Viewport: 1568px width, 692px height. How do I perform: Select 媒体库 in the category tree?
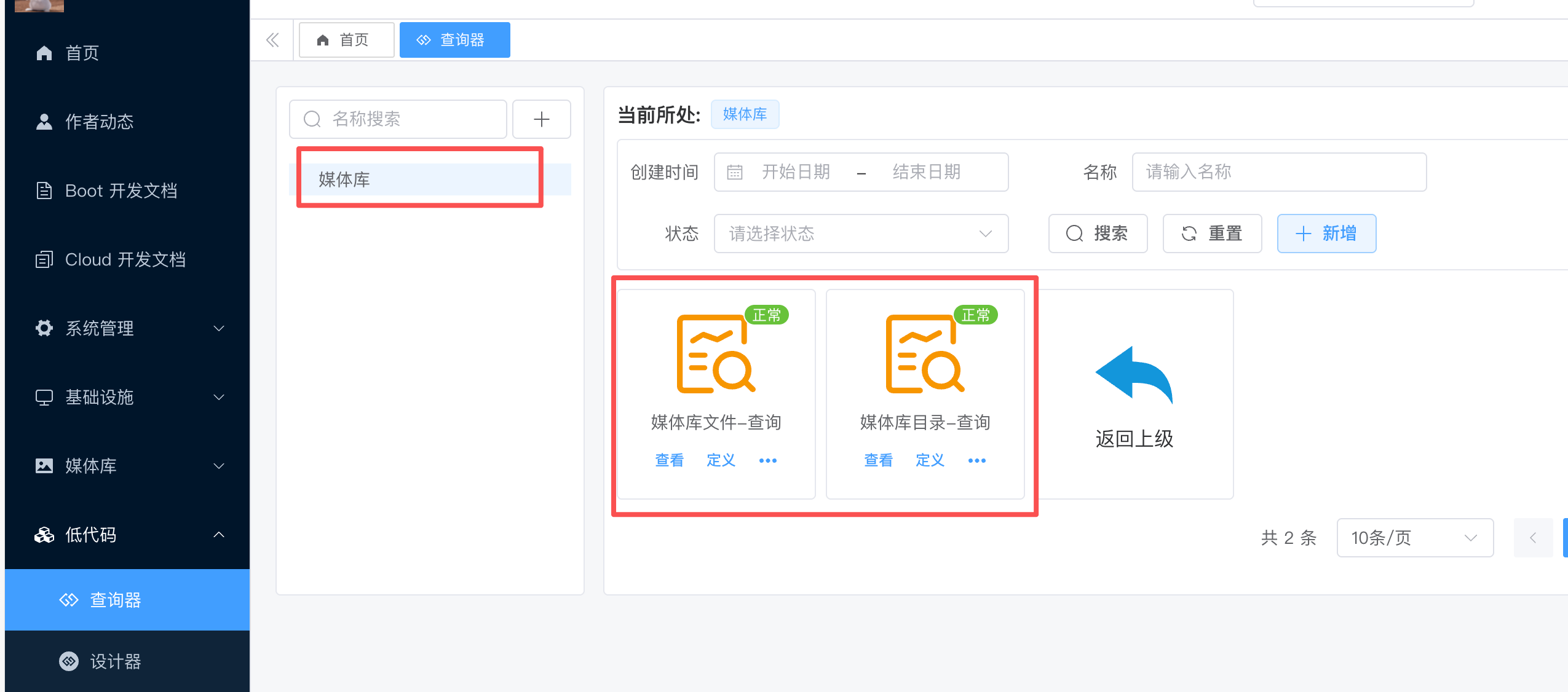point(344,179)
